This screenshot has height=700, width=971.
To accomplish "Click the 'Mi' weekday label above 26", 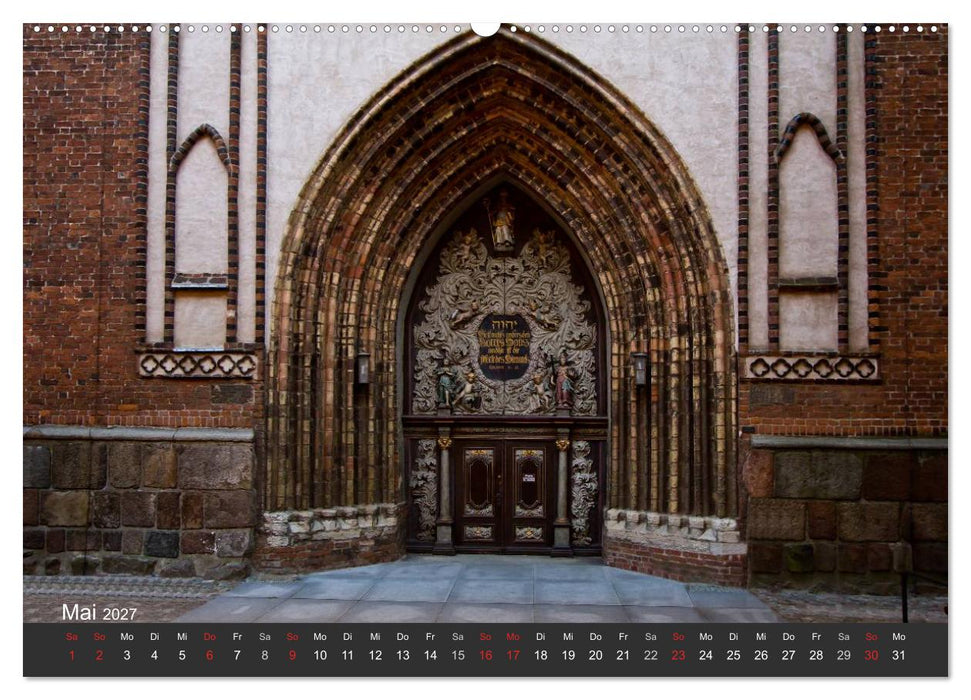I will pyautogui.click(x=761, y=637).
